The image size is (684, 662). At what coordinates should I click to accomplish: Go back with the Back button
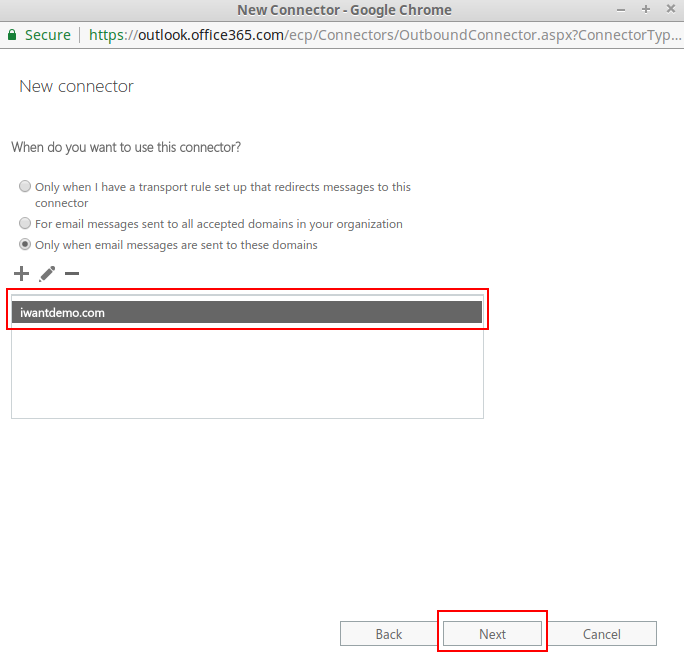[389, 634]
